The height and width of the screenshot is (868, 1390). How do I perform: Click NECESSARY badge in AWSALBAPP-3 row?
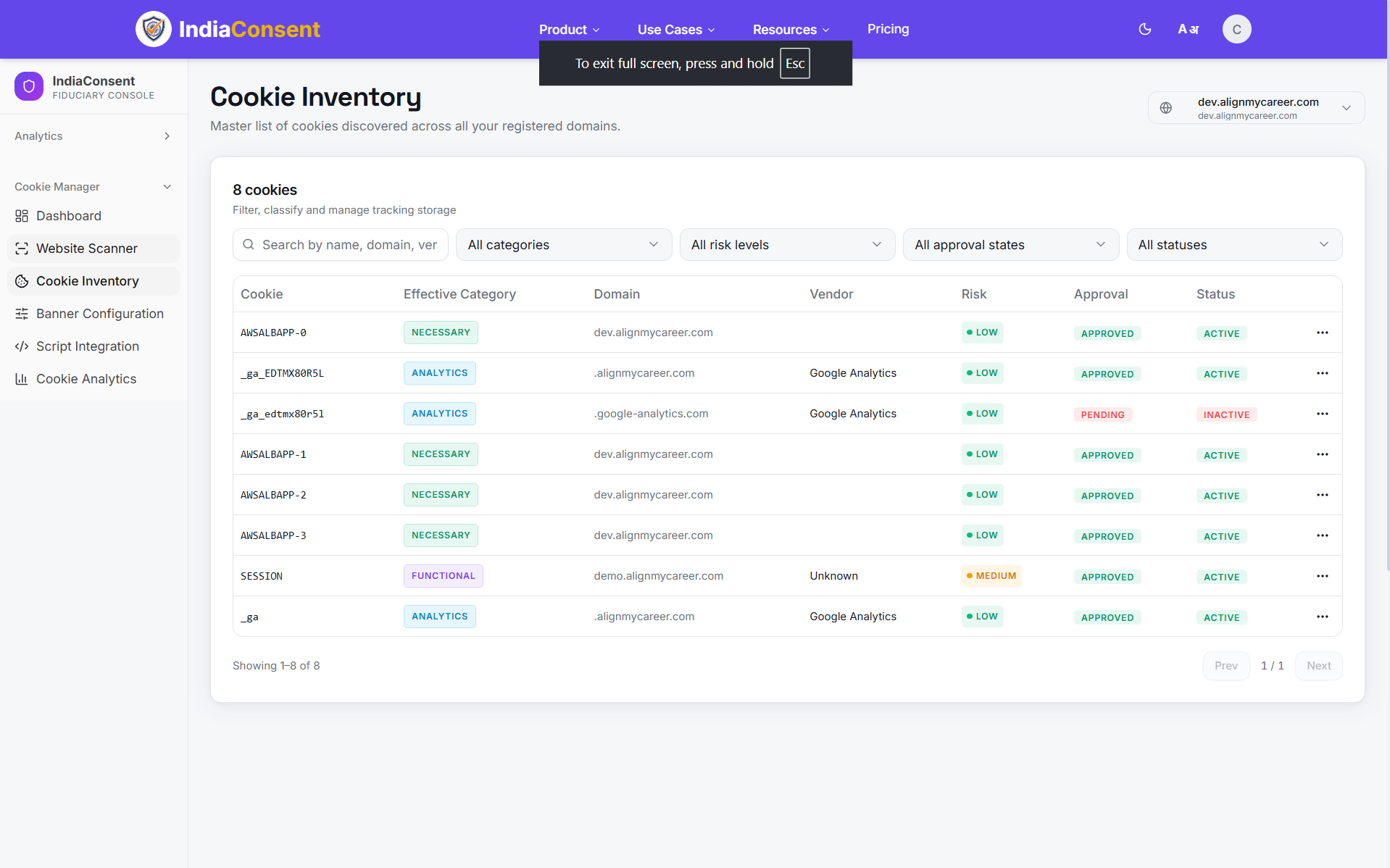(x=441, y=535)
